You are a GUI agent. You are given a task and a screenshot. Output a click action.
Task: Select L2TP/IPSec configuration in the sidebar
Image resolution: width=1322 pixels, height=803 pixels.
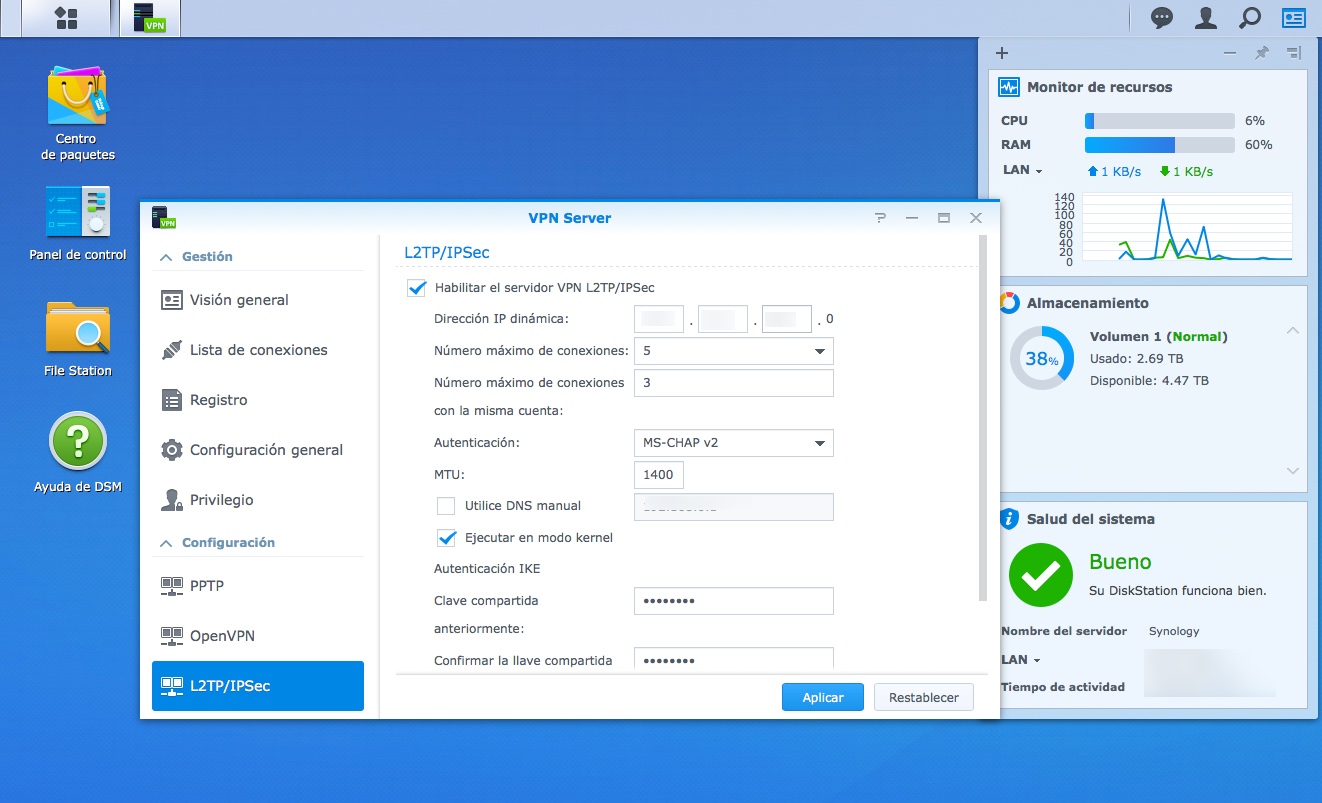click(258, 686)
